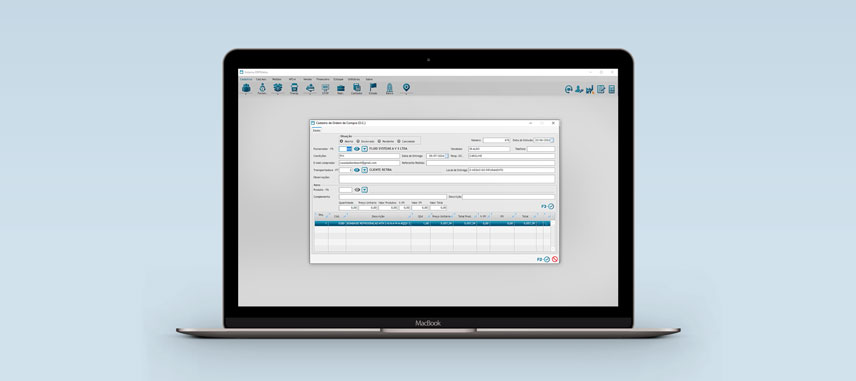The height and width of the screenshot is (381, 856).
Task: Open the Transportadora dropdown arrow
Action: pos(365,170)
